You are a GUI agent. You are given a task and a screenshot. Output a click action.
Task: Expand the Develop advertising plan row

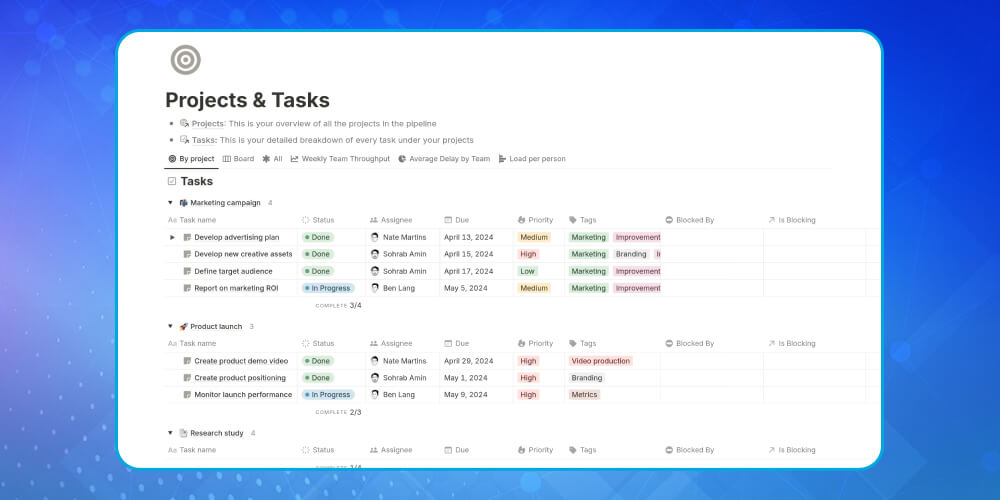tap(172, 237)
